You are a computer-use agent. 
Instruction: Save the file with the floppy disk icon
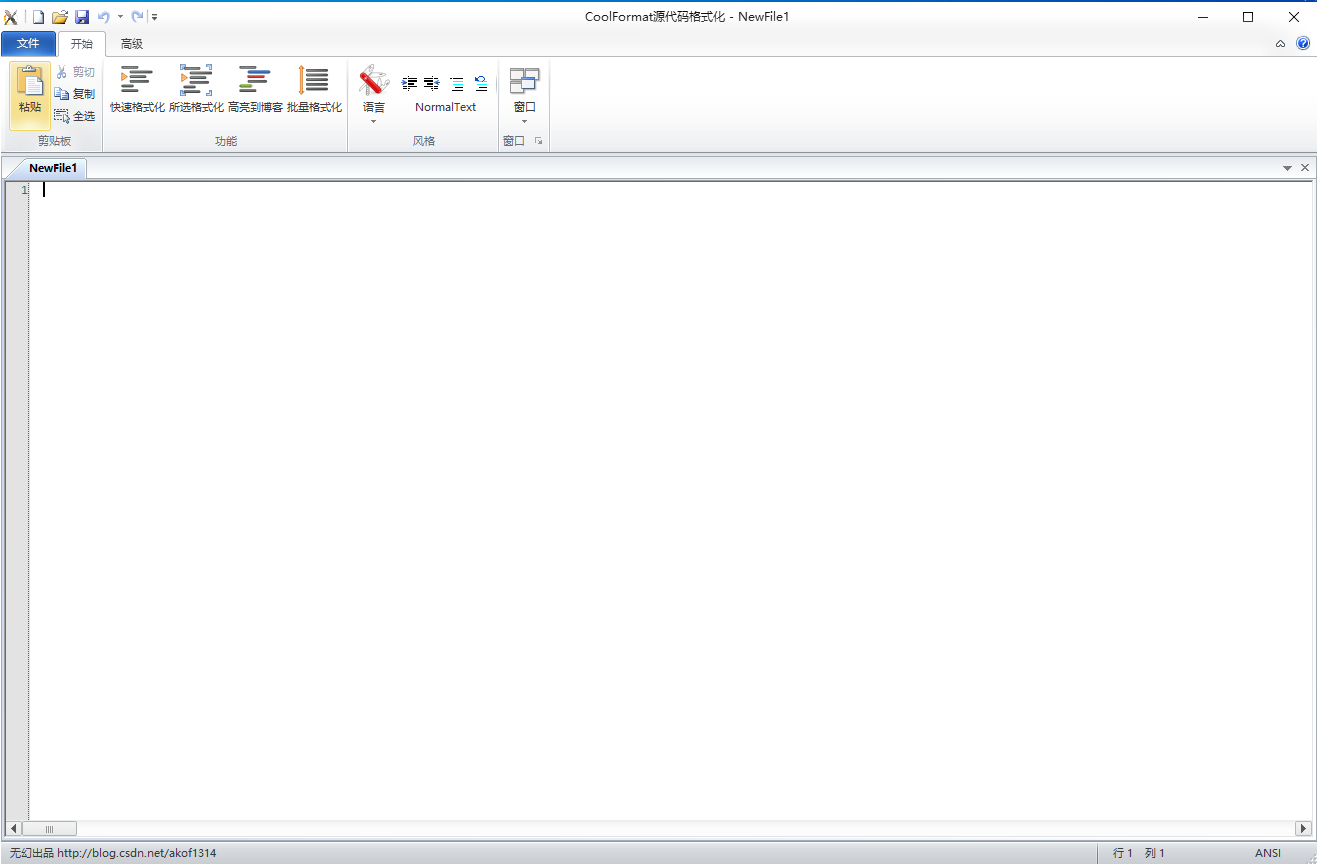pyautogui.click(x=82, y=17)
